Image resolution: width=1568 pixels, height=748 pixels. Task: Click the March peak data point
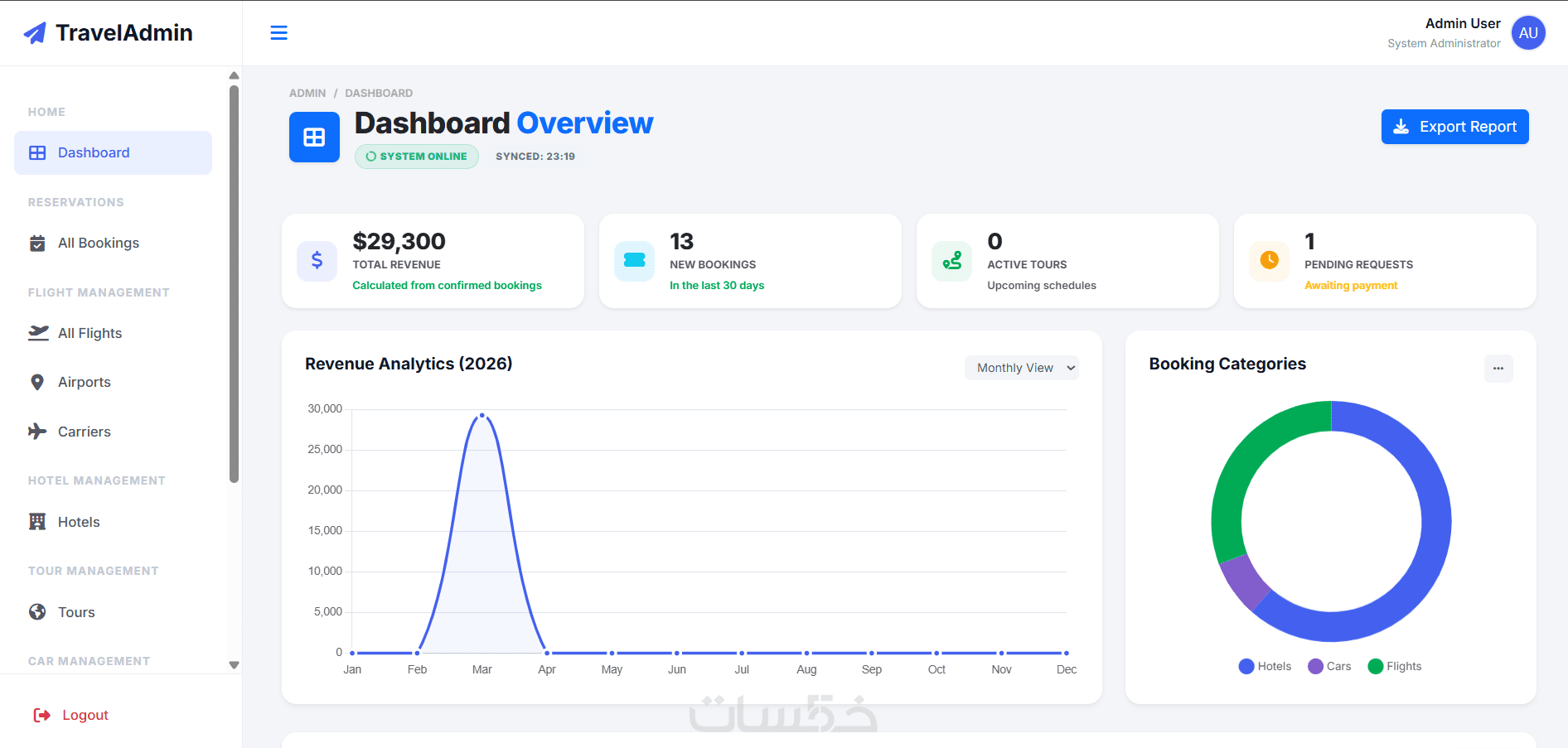pyautogui.click(x=482, y=416)
